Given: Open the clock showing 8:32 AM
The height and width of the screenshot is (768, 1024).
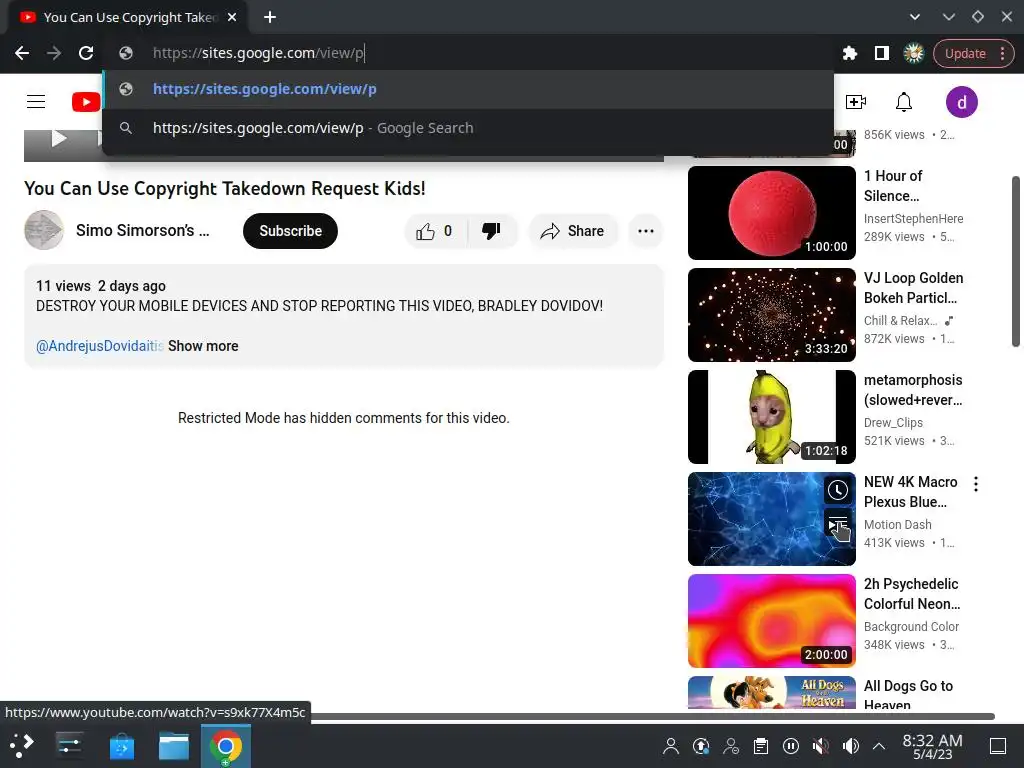Looking at the screenshot, I should coord(933,746).
